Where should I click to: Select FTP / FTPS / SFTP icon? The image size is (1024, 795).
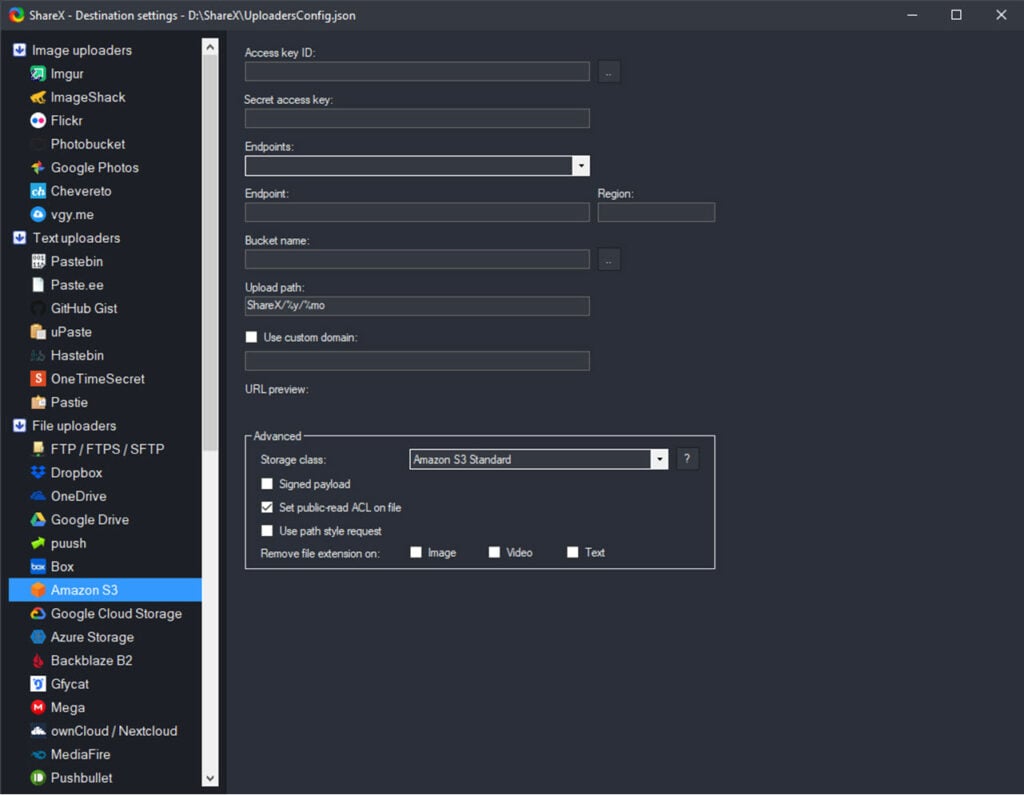click(x=38, y=449)
